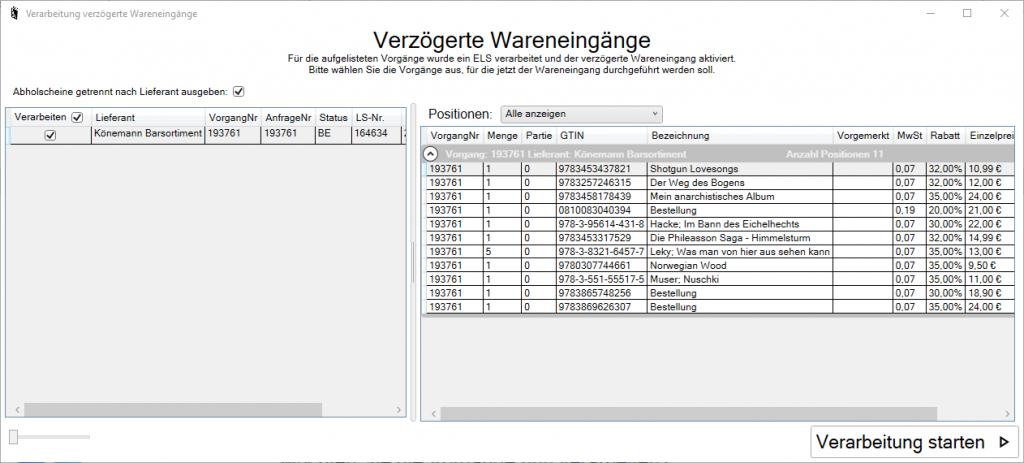Click the Verarbeitung starten button
1024x463 pixels.
pos(914,442)
